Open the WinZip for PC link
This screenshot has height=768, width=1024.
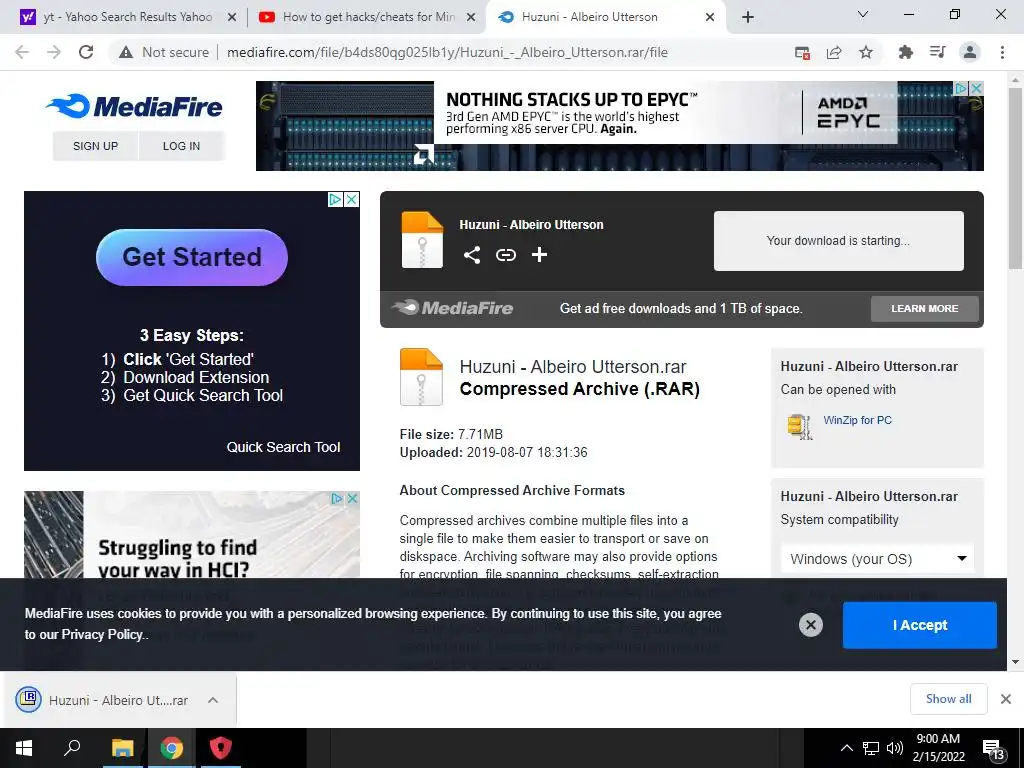pos(857,420)
